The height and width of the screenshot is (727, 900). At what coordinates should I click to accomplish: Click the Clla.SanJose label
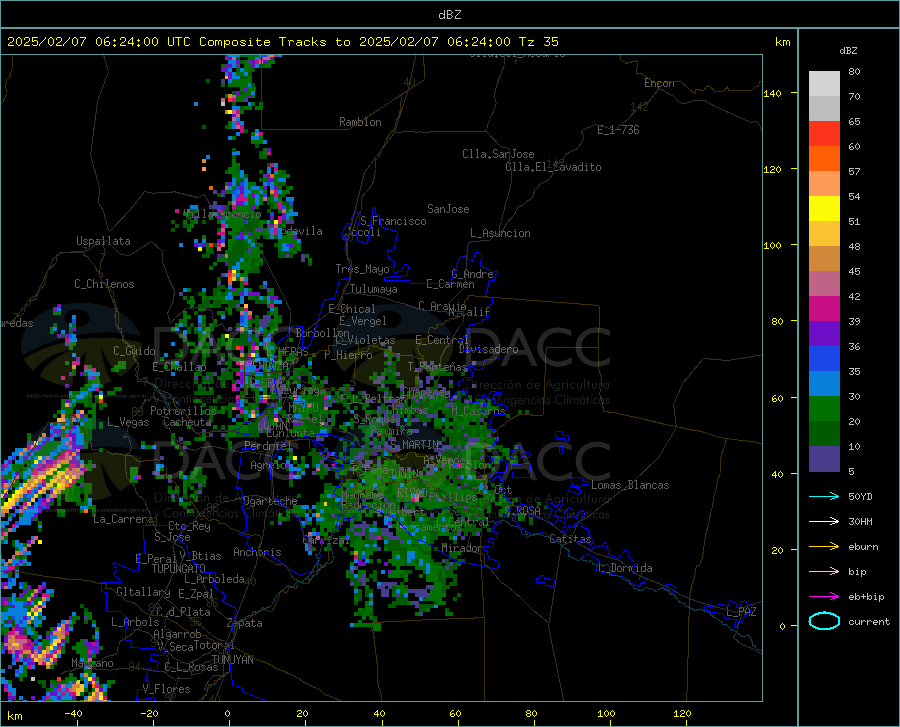coord(498,154)
